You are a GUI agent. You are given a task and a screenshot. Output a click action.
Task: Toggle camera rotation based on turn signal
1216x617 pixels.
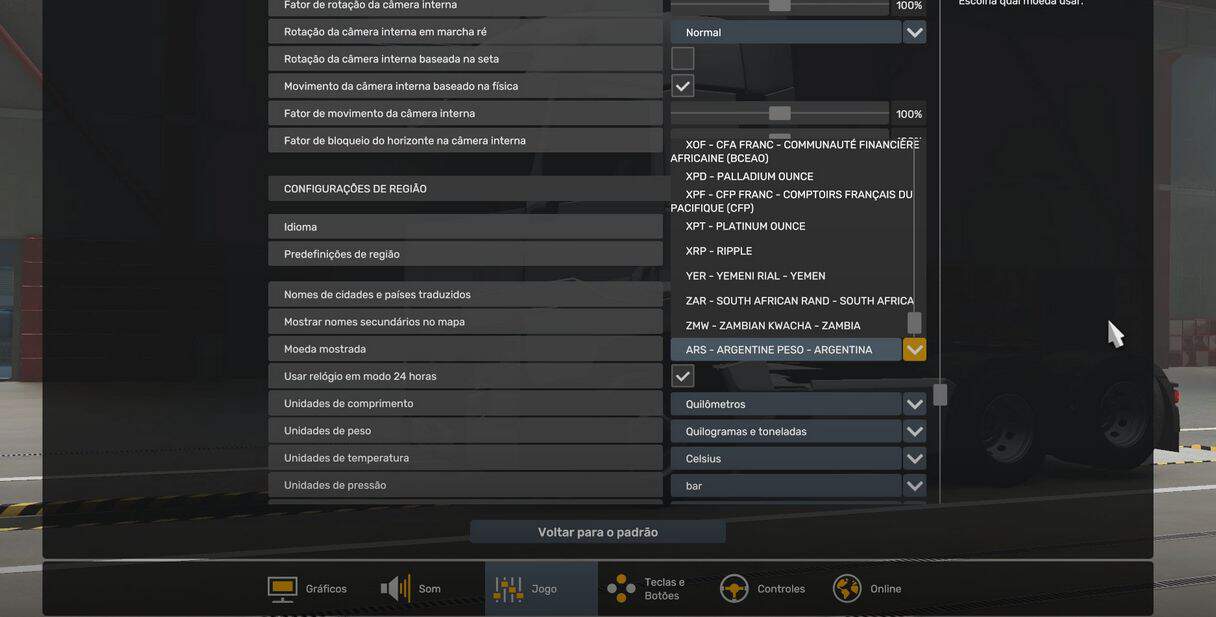[x=683, y=59]
